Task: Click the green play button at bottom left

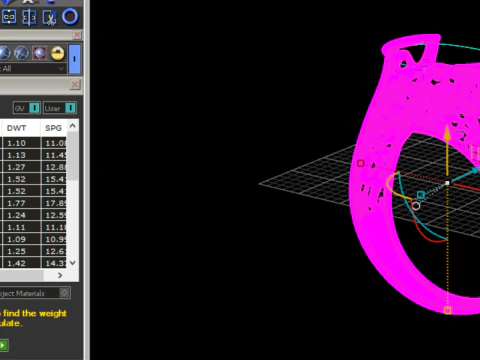Action: 4,345
